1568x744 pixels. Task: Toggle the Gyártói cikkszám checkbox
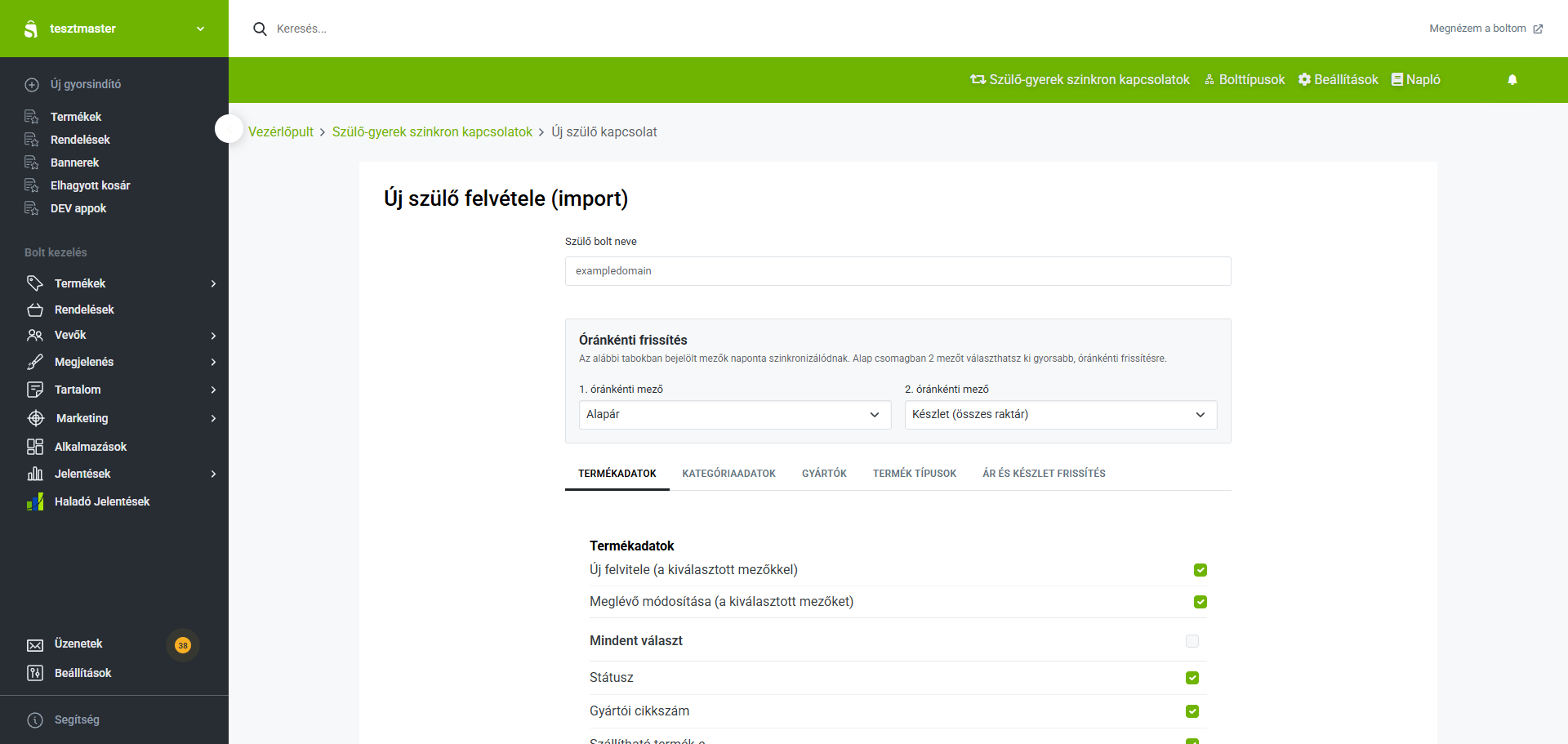(1192, 711)
